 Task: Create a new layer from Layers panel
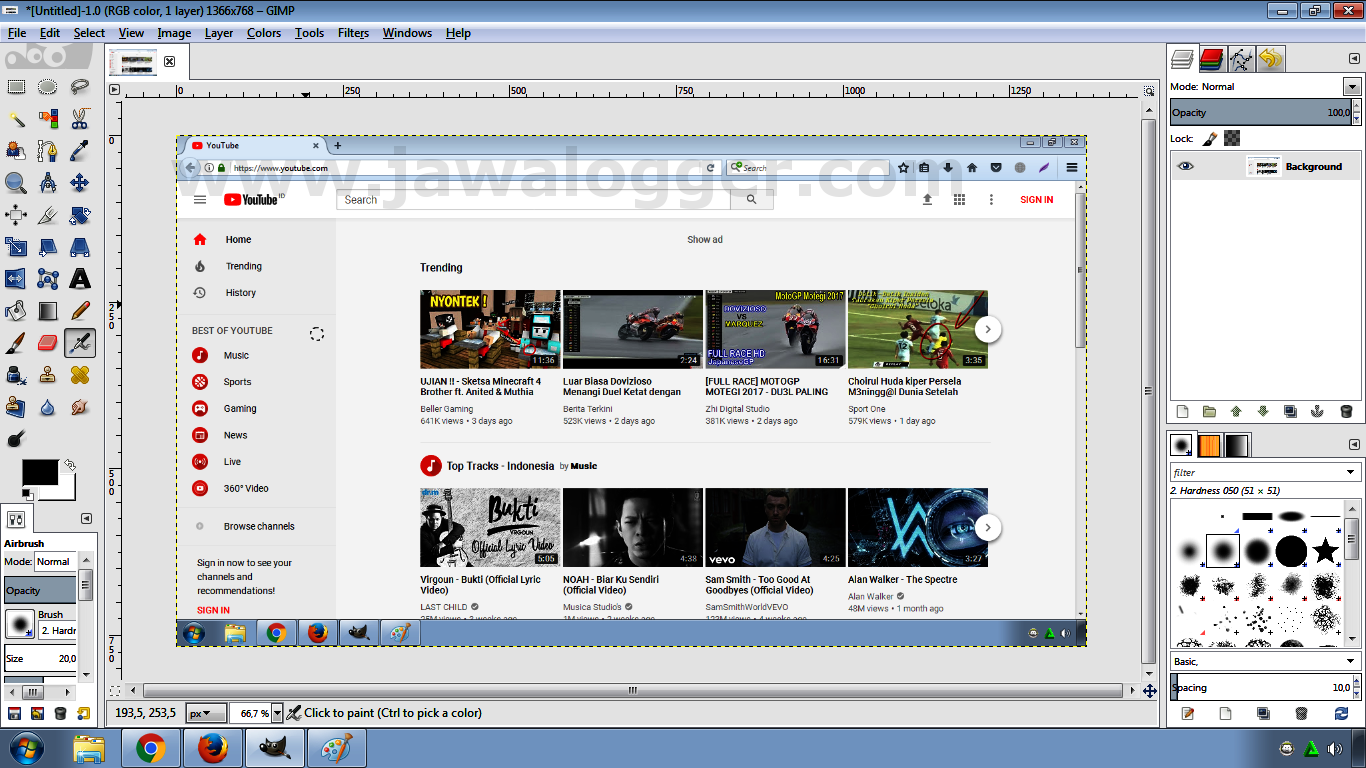point(1182,411)
